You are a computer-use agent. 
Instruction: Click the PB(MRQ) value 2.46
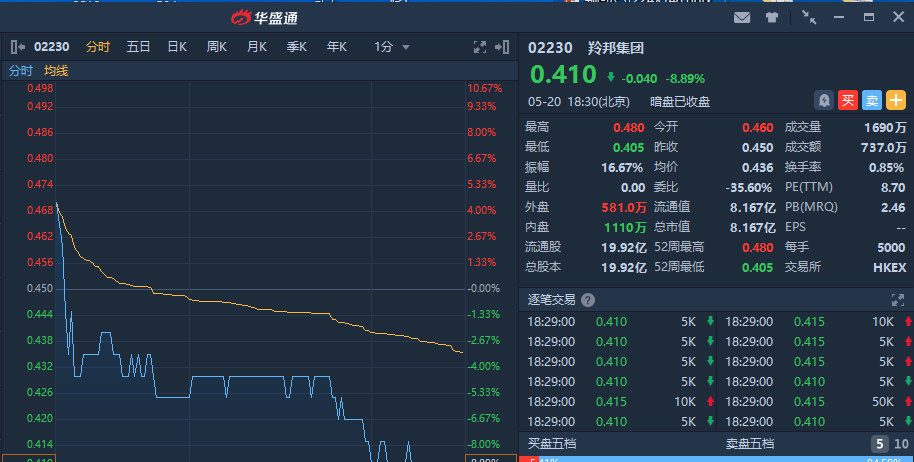(x=893, y=207)
